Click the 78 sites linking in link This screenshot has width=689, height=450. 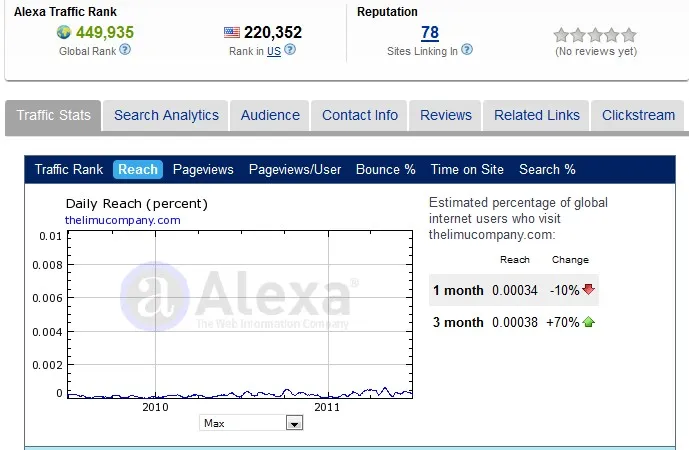point(430,33)
